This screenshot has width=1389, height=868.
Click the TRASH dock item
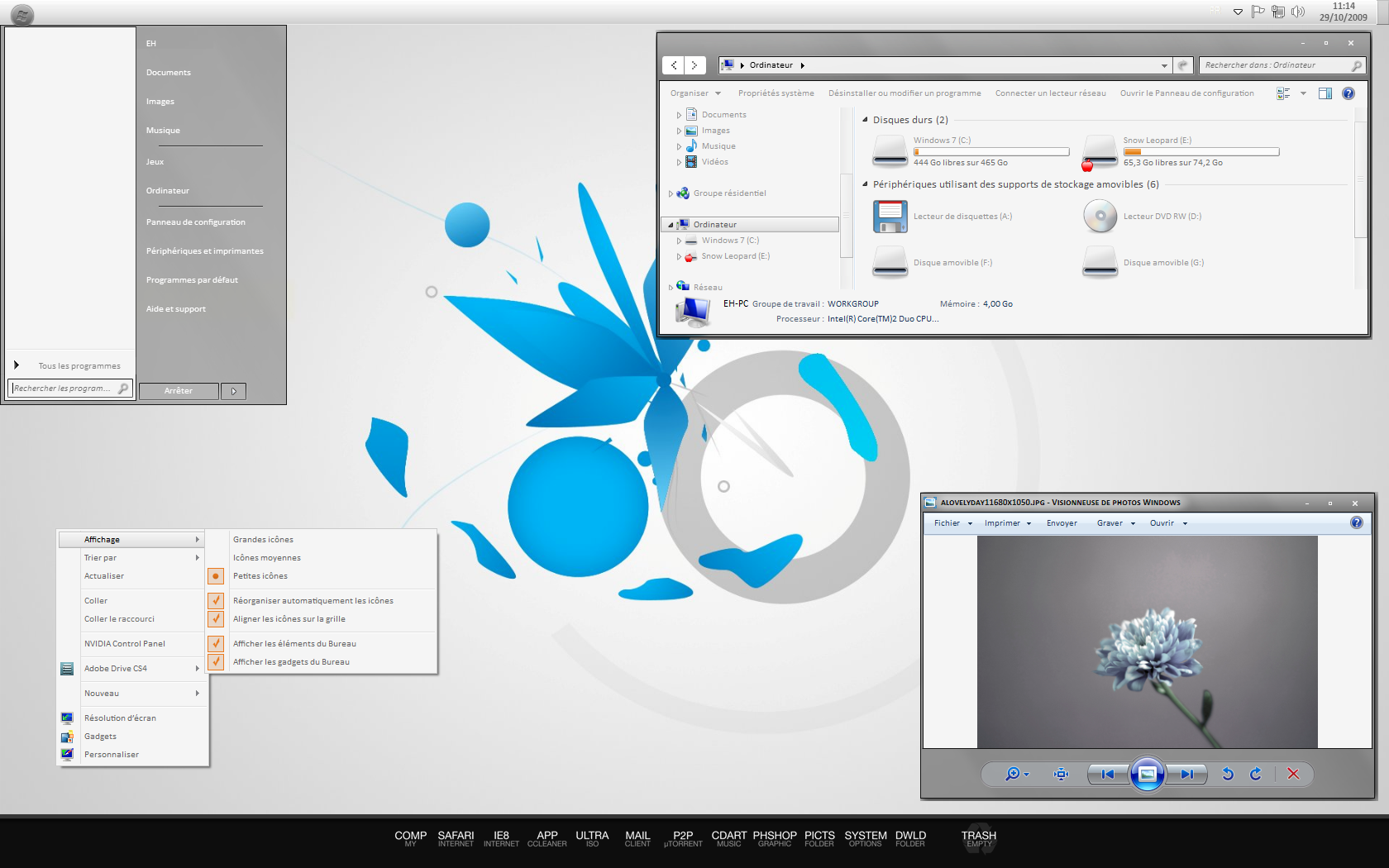pyautogui.click(x=979, y=838)
